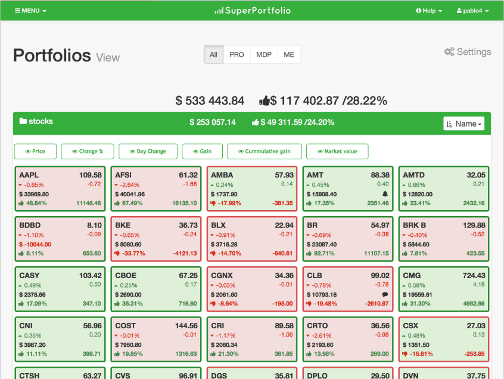The width and height of the screenshot is (504, 379).
Task: Click thumbs-up icon on CBOE card
Action: (117, 304)
